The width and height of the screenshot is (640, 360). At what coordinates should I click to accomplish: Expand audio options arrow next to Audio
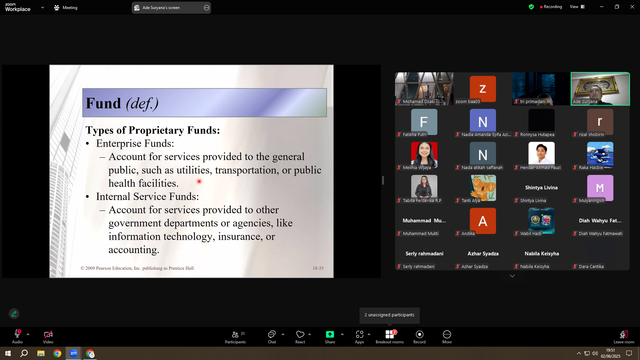click(x=28, y=334)
